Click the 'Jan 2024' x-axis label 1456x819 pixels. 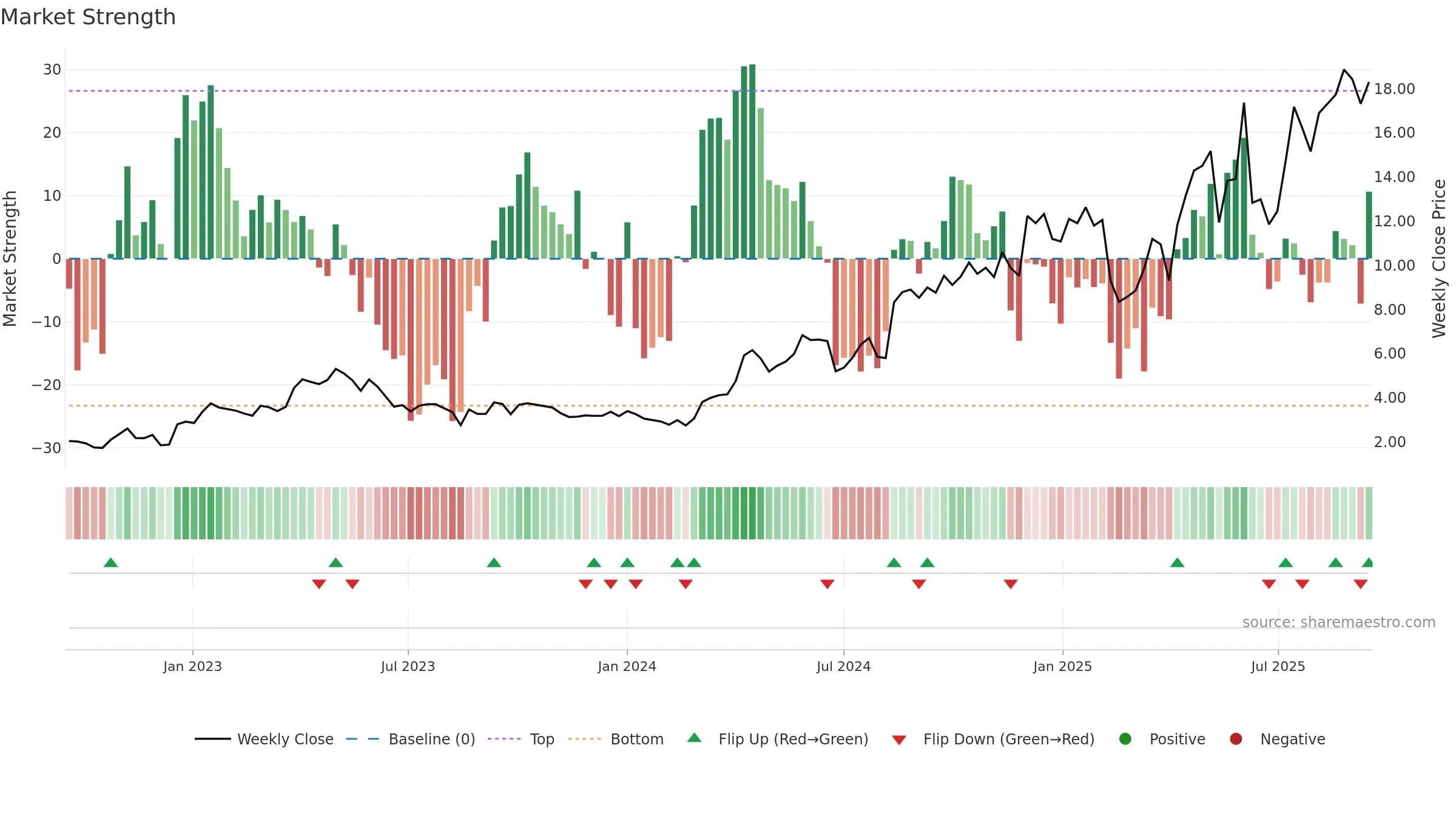pyautogui.click(x=627, y=666)
